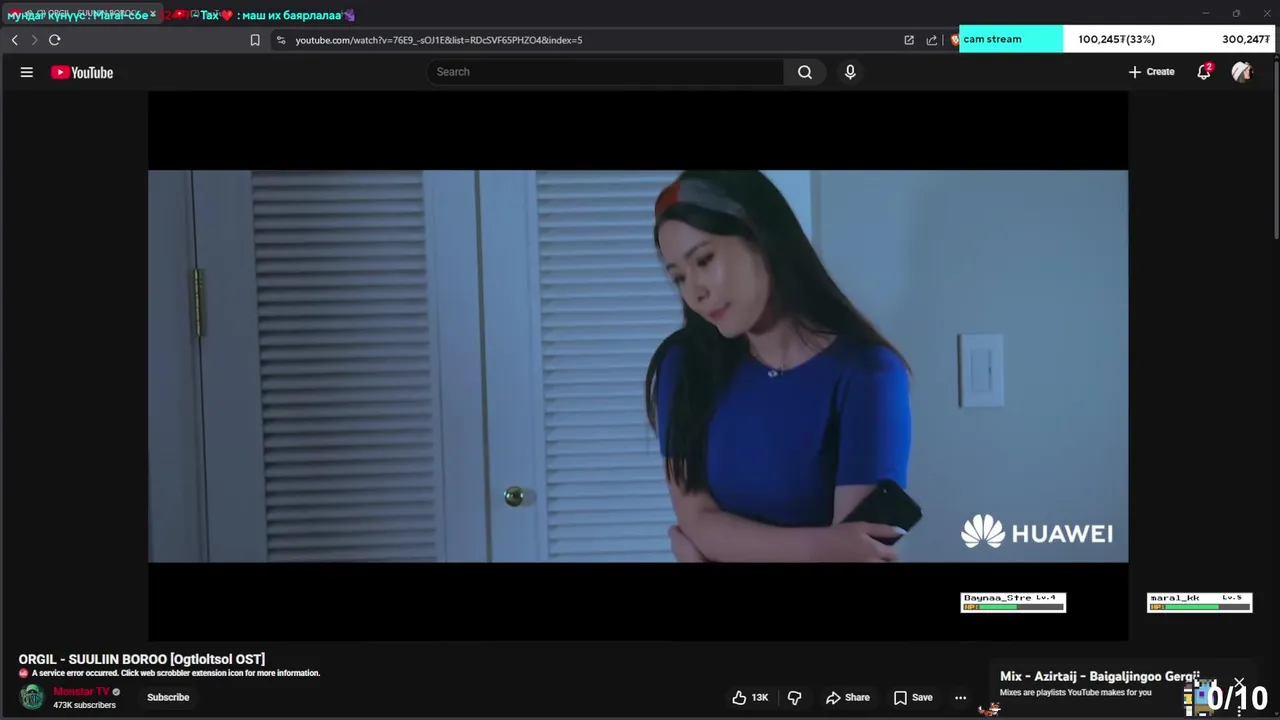Screen dimensions: 1280x720
Task: Click the video player area
Action: click(x=638, y=366)
